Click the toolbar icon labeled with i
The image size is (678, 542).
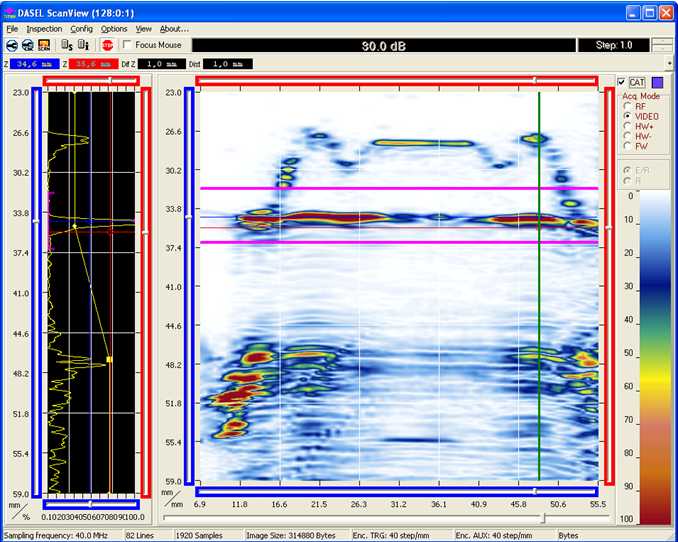83,45
